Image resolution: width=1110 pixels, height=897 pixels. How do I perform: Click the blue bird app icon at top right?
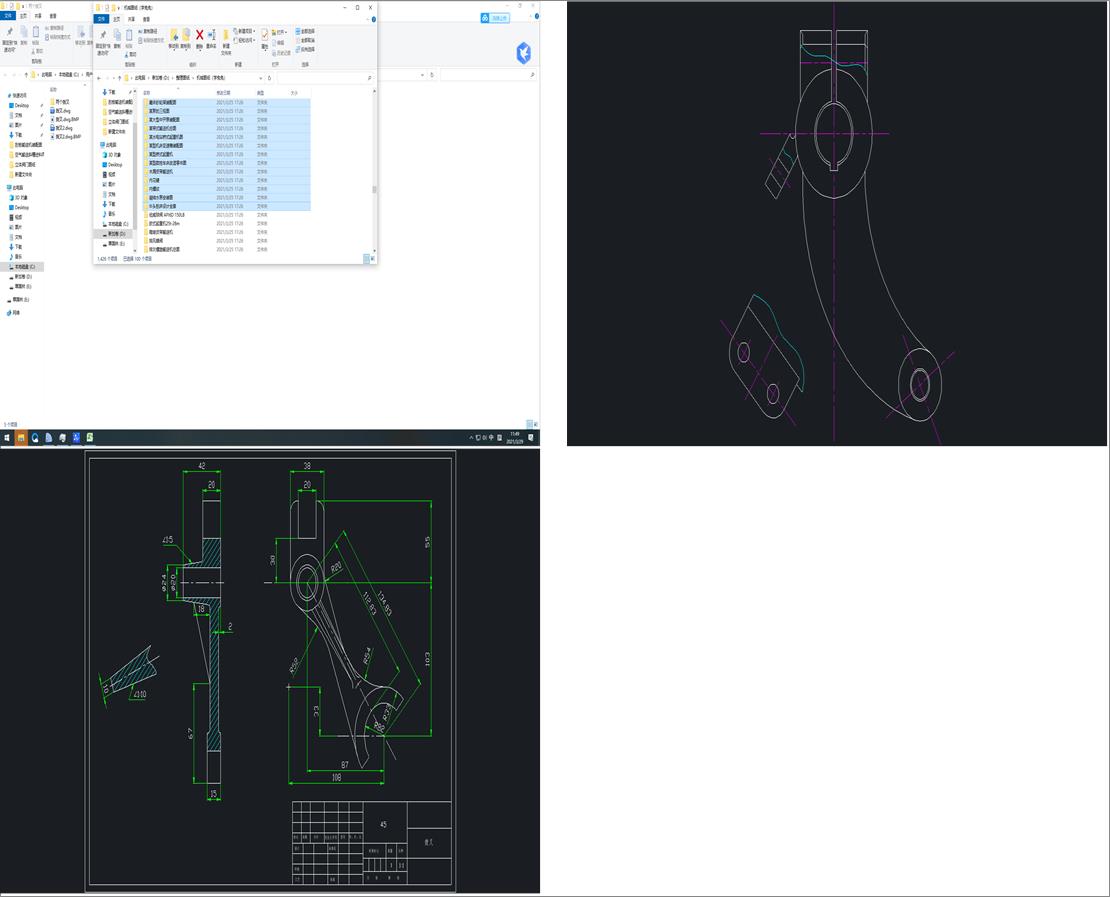(x=523, y=53)
